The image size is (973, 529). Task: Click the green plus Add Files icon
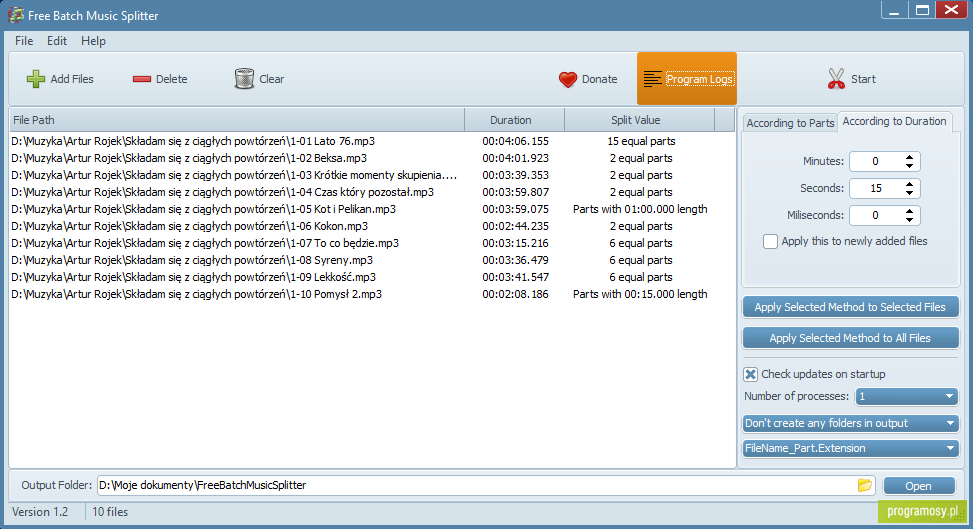click(36, 79)
